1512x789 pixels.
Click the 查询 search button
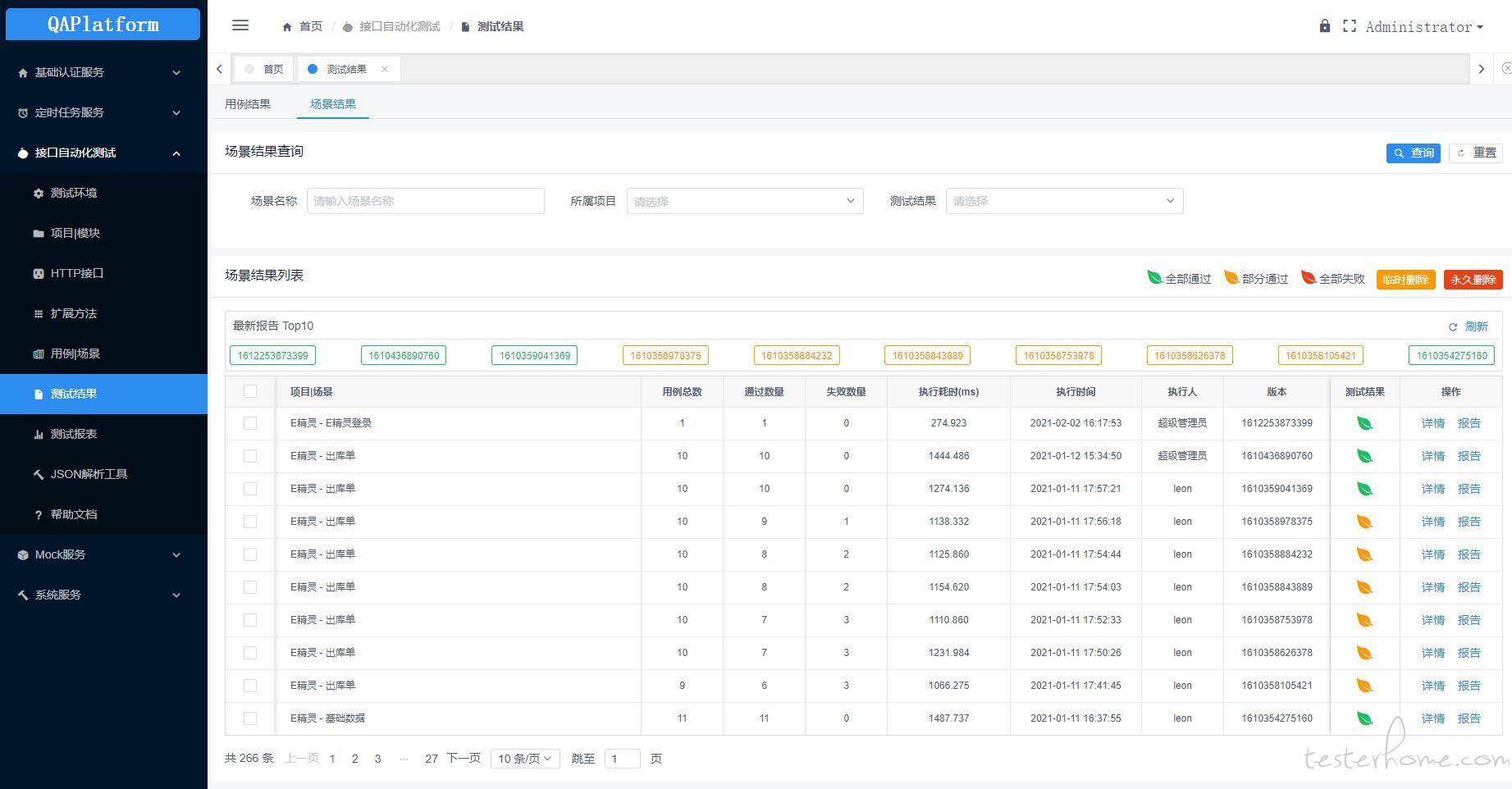tap(1414, 153)
